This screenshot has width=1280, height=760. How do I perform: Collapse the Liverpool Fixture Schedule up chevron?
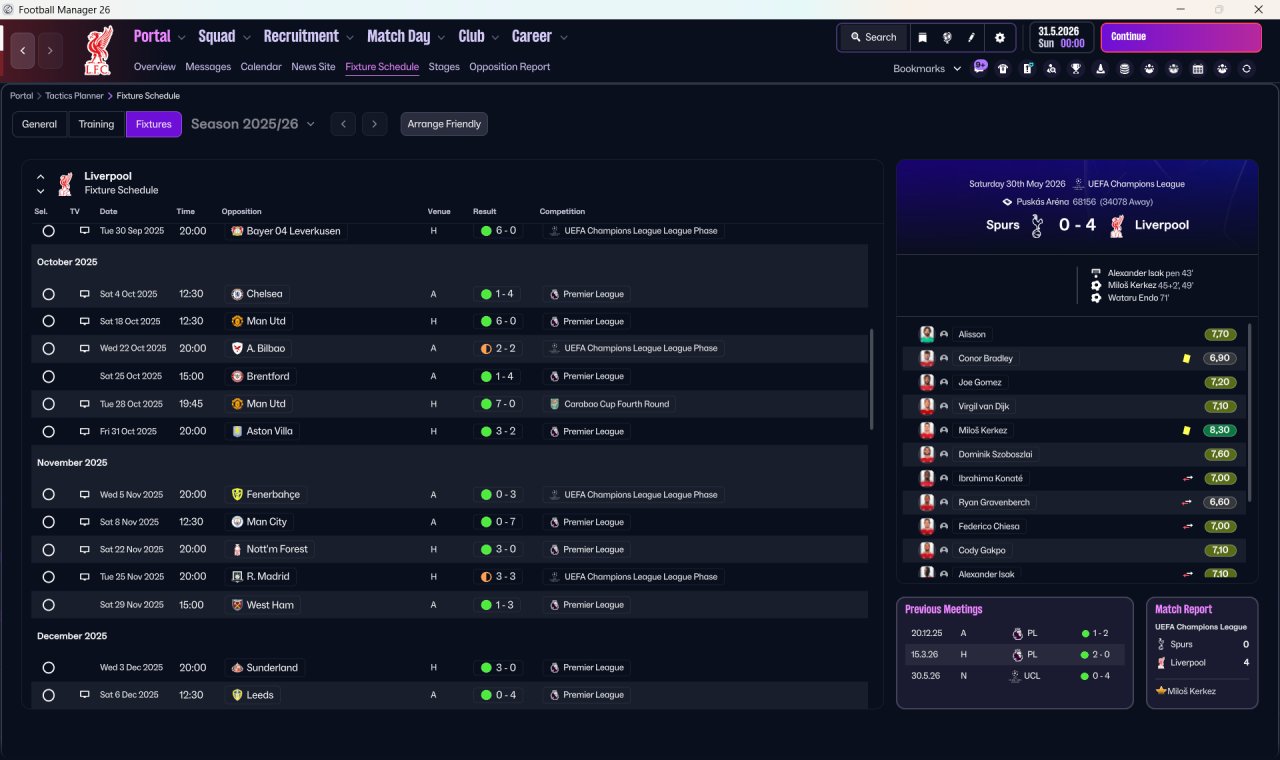pos(41,177)
